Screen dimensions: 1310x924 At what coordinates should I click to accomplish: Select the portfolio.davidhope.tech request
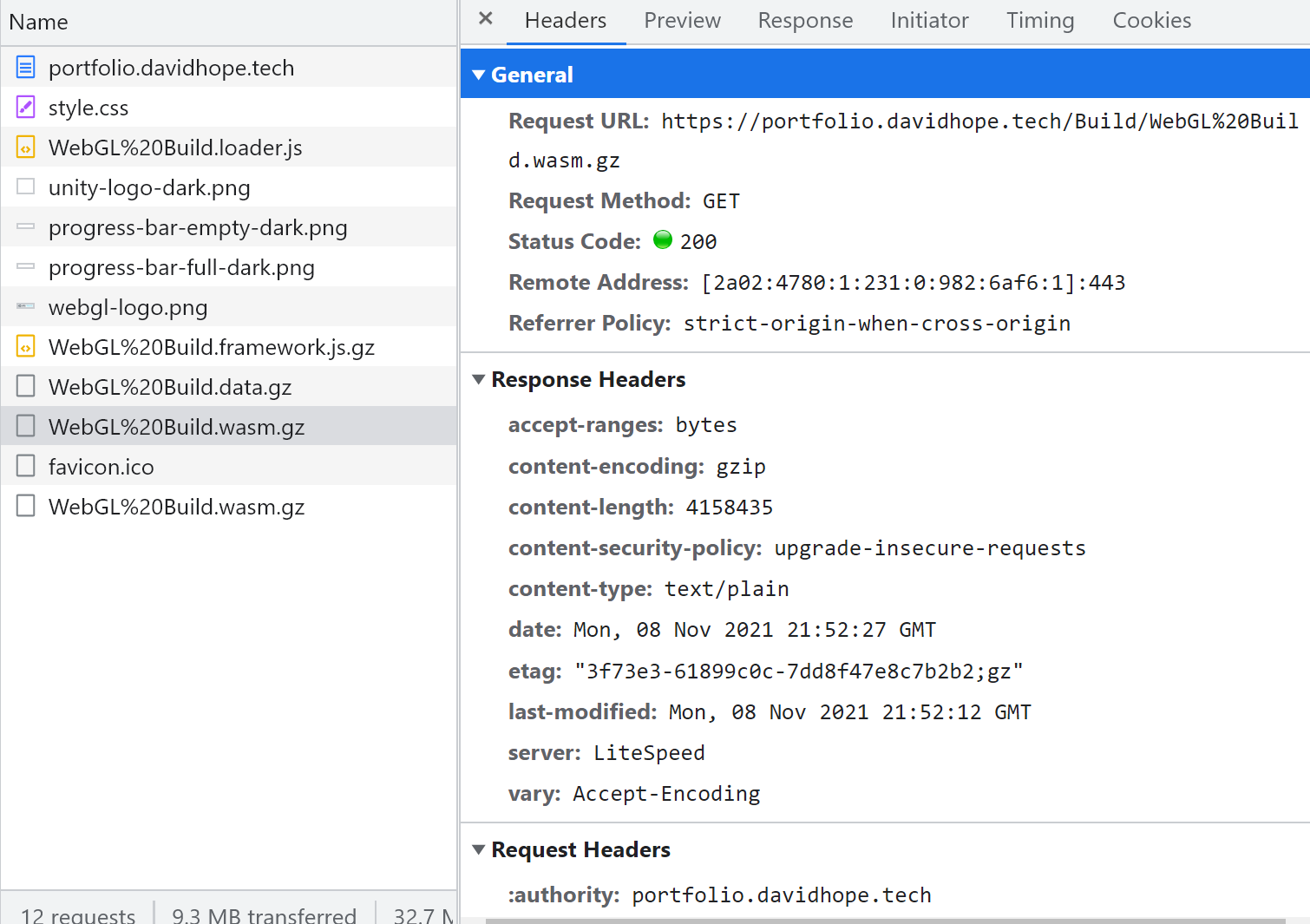pyautogui.click(x=229, y=67)
